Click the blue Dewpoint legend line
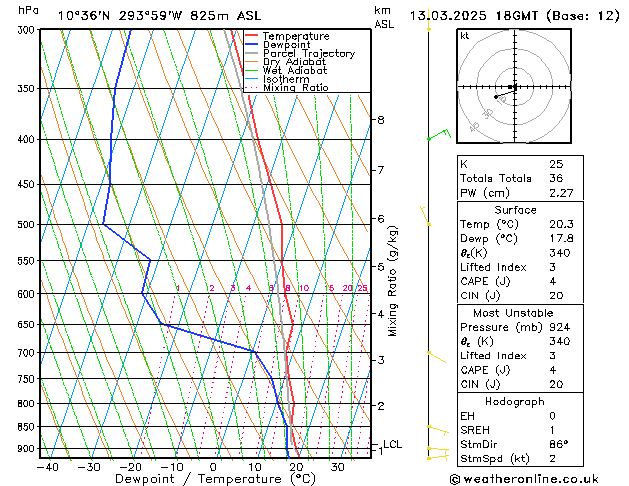This screenshot has width=629, height=486. point(251,44)
